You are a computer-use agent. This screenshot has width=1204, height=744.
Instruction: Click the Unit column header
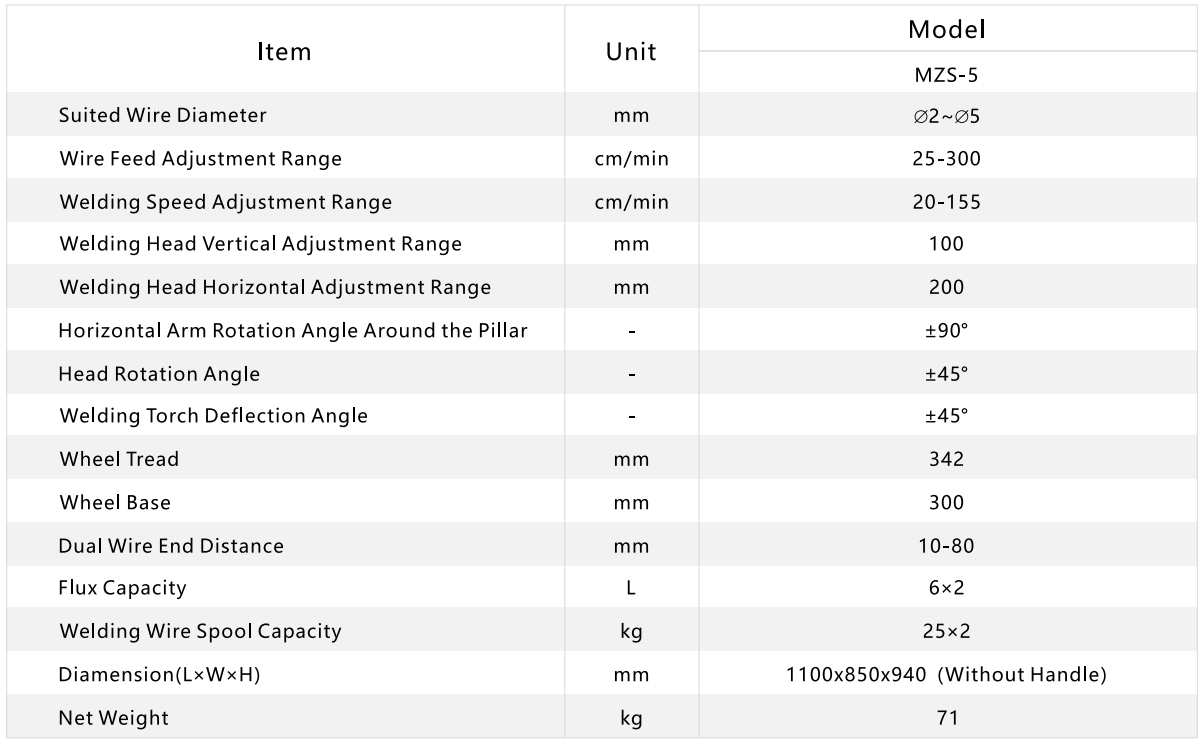coord(631,51)
